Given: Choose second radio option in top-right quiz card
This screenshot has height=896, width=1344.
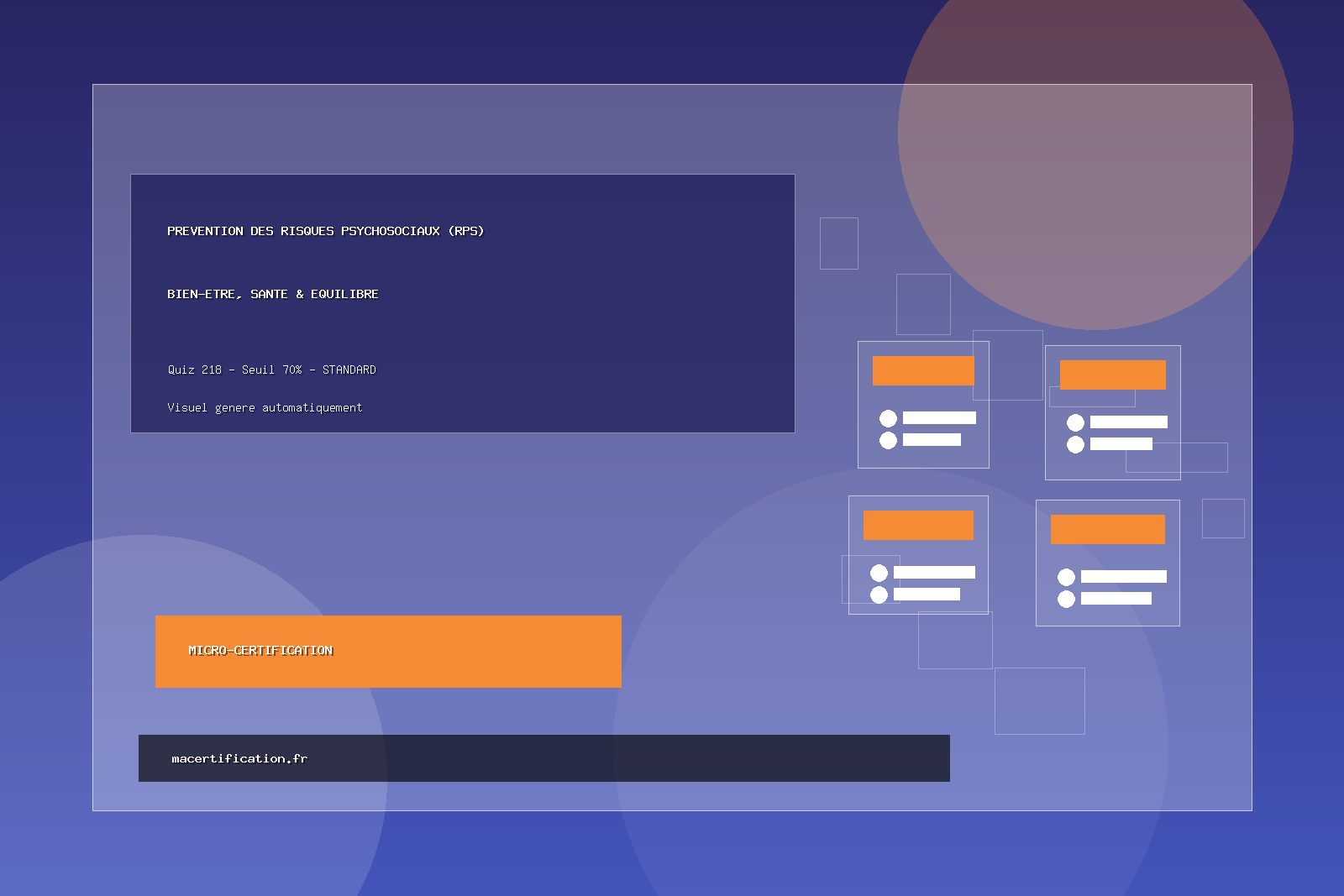Looking at the screenshot, I should point(1075,444).
